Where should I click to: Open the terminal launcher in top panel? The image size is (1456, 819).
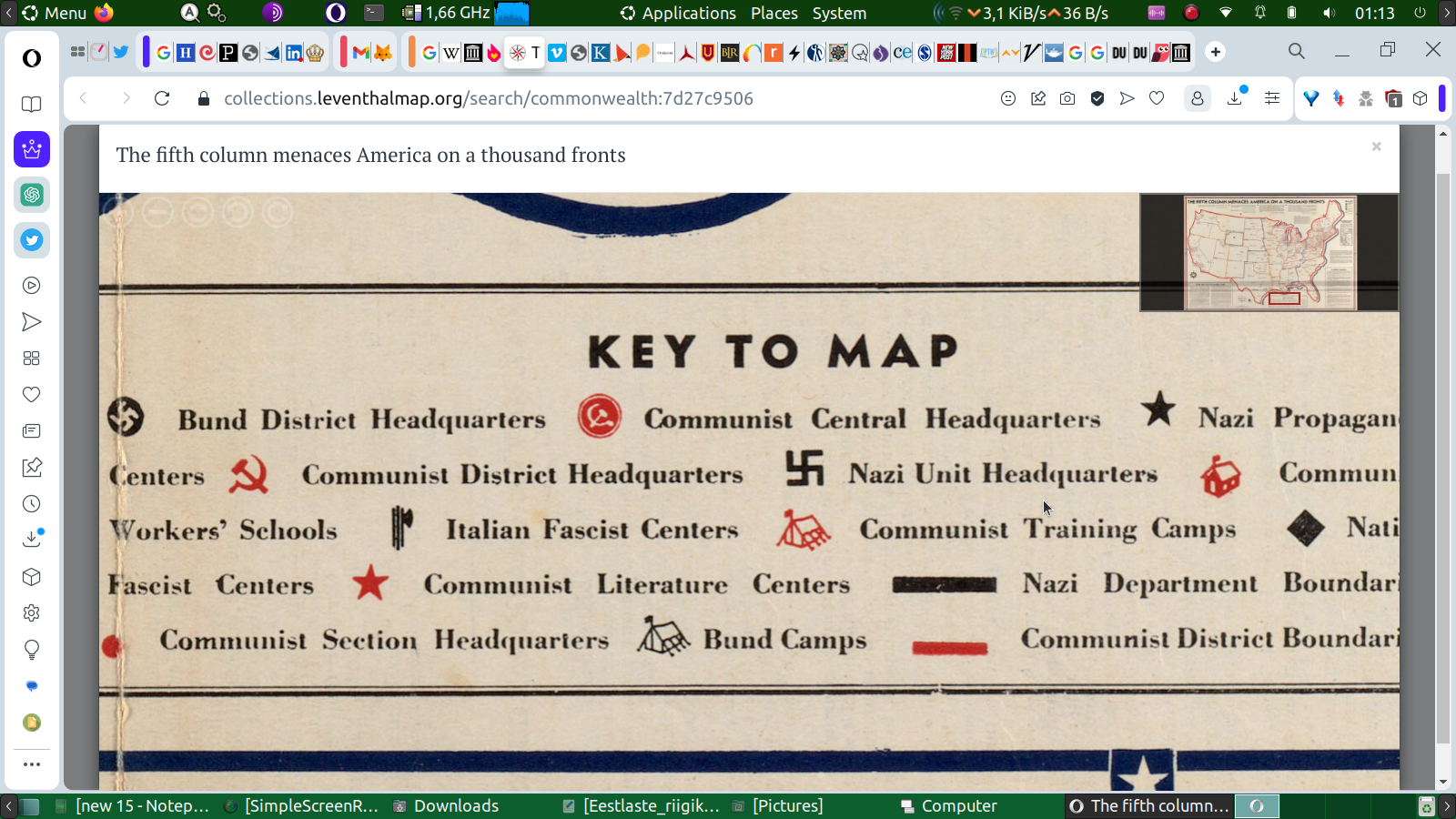[374, 13]
